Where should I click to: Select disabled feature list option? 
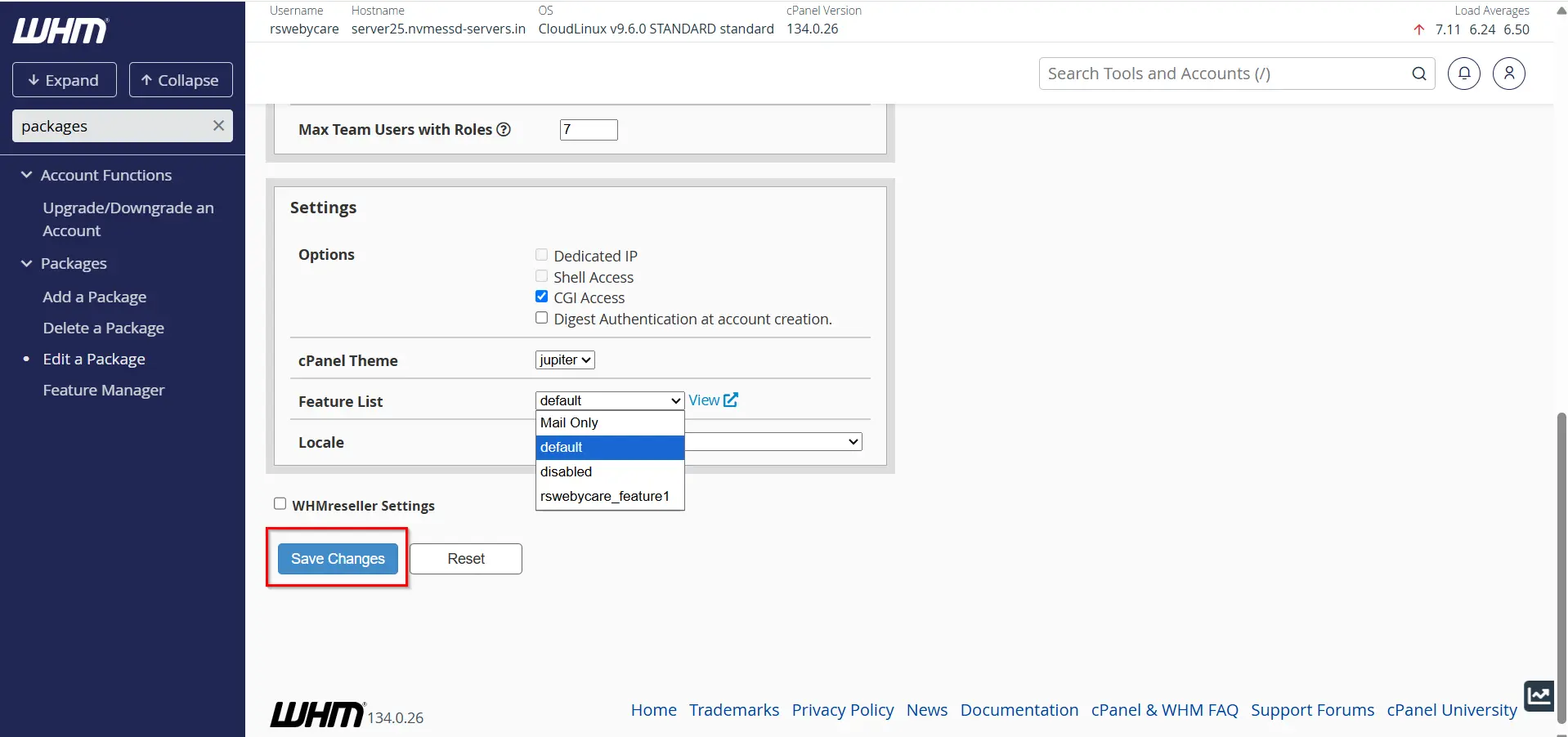pos(610,471)
